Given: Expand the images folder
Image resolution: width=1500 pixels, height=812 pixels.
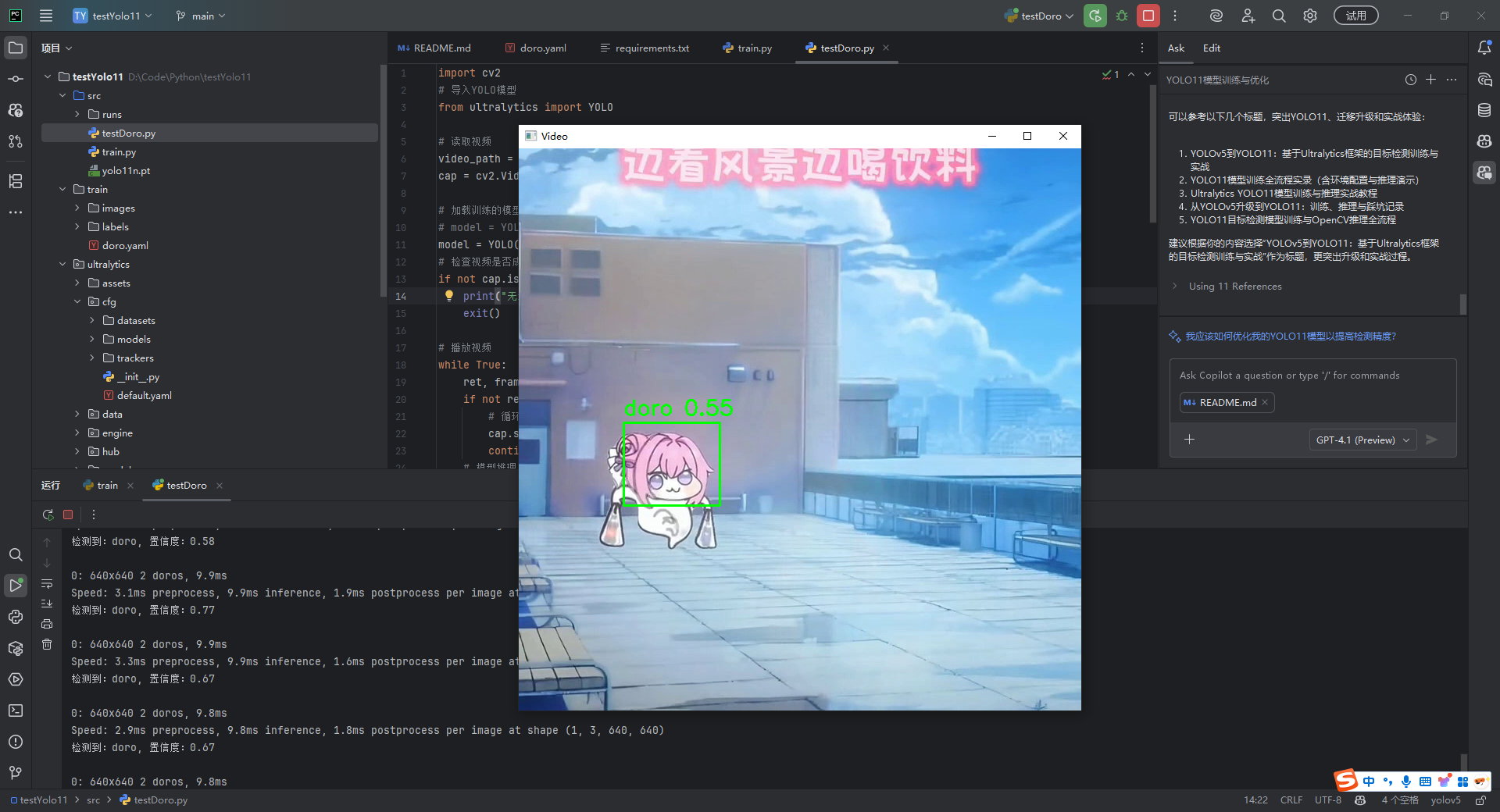Looking at the screenshot, I should coord(77,208).
